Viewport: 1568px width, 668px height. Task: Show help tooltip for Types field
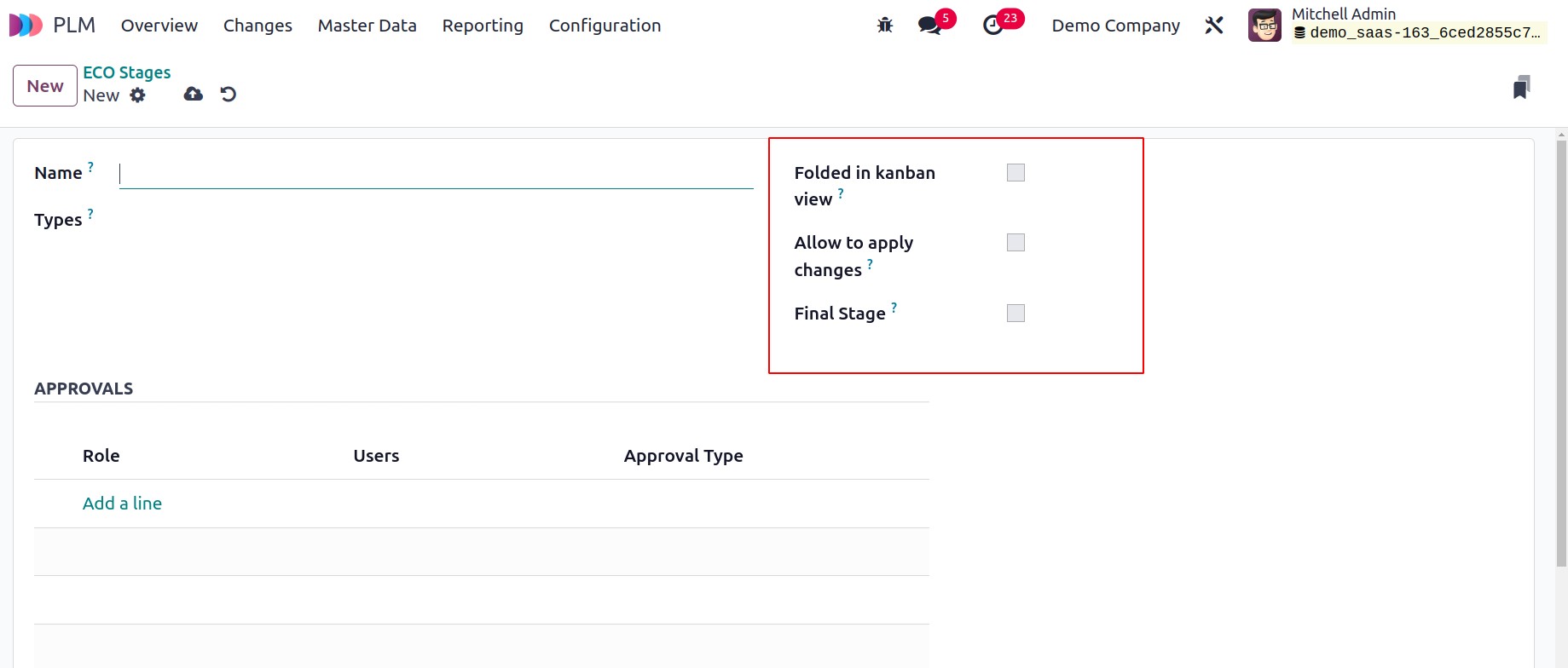coord(90,213)
